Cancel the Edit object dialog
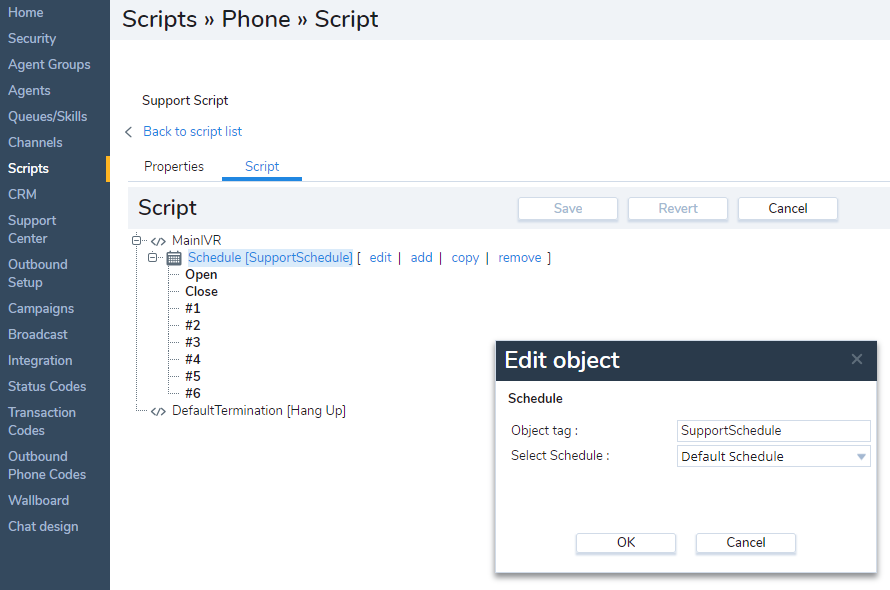 coord(746,542)
